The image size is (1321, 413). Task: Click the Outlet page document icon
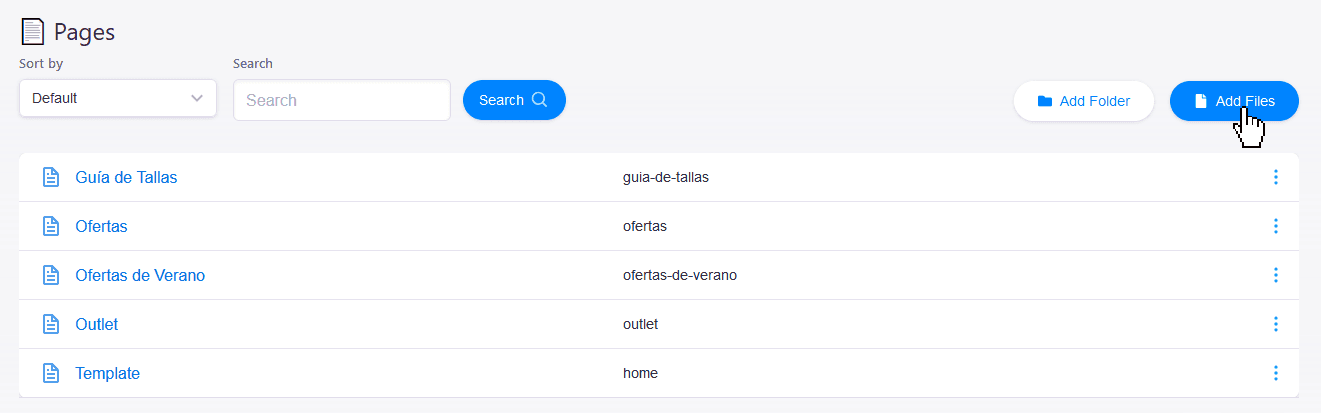pos(51,324)
